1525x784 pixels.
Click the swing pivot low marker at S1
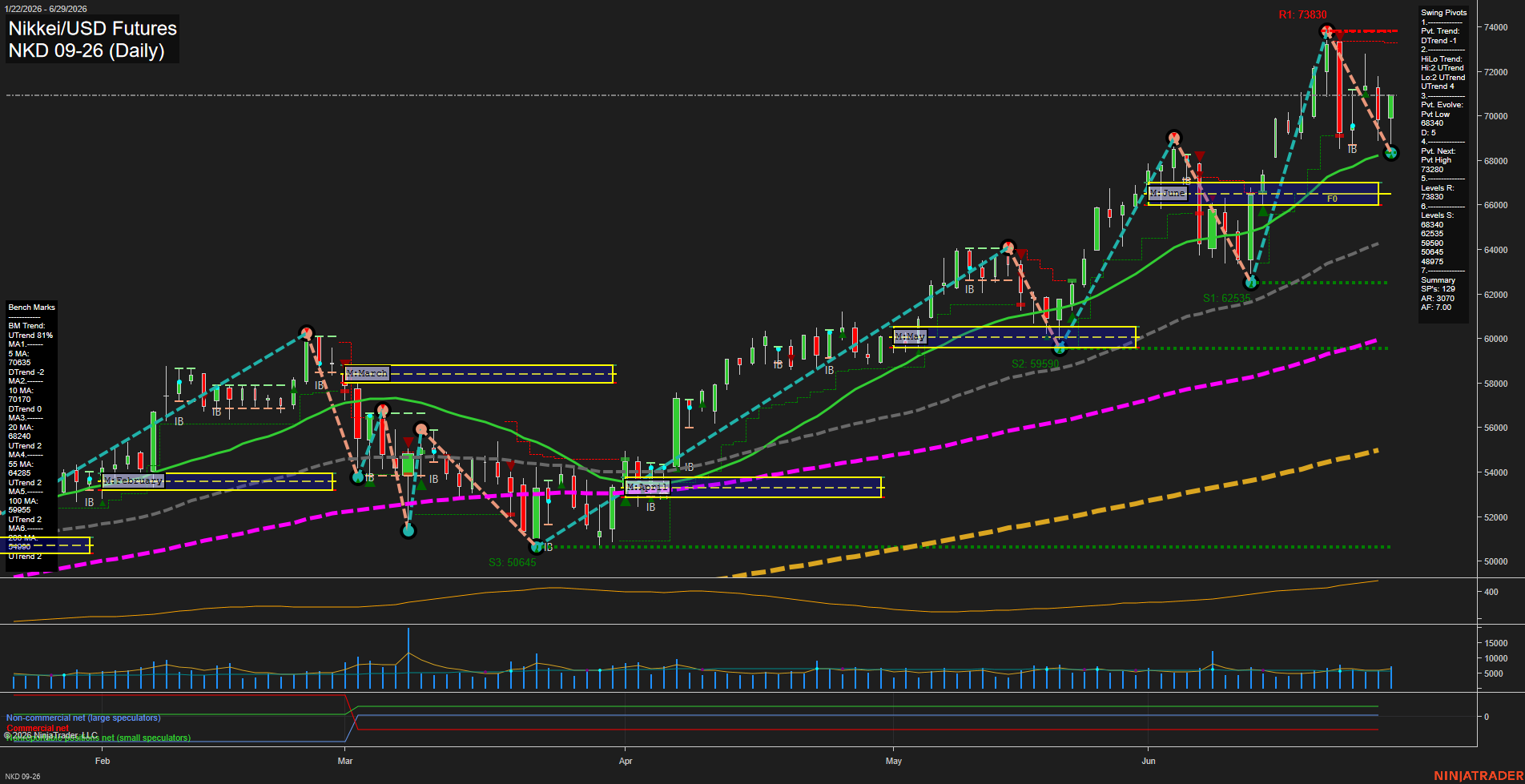point(1251,282)
